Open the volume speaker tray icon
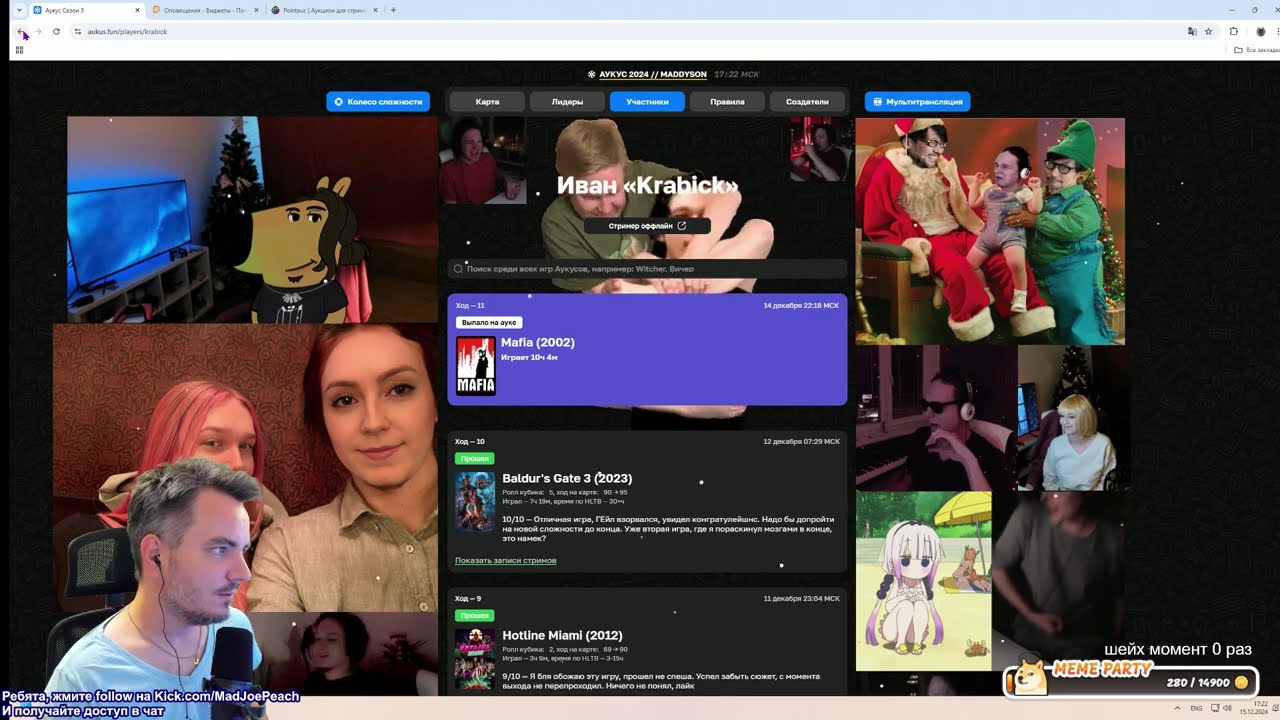 (x=1228, y=708)
